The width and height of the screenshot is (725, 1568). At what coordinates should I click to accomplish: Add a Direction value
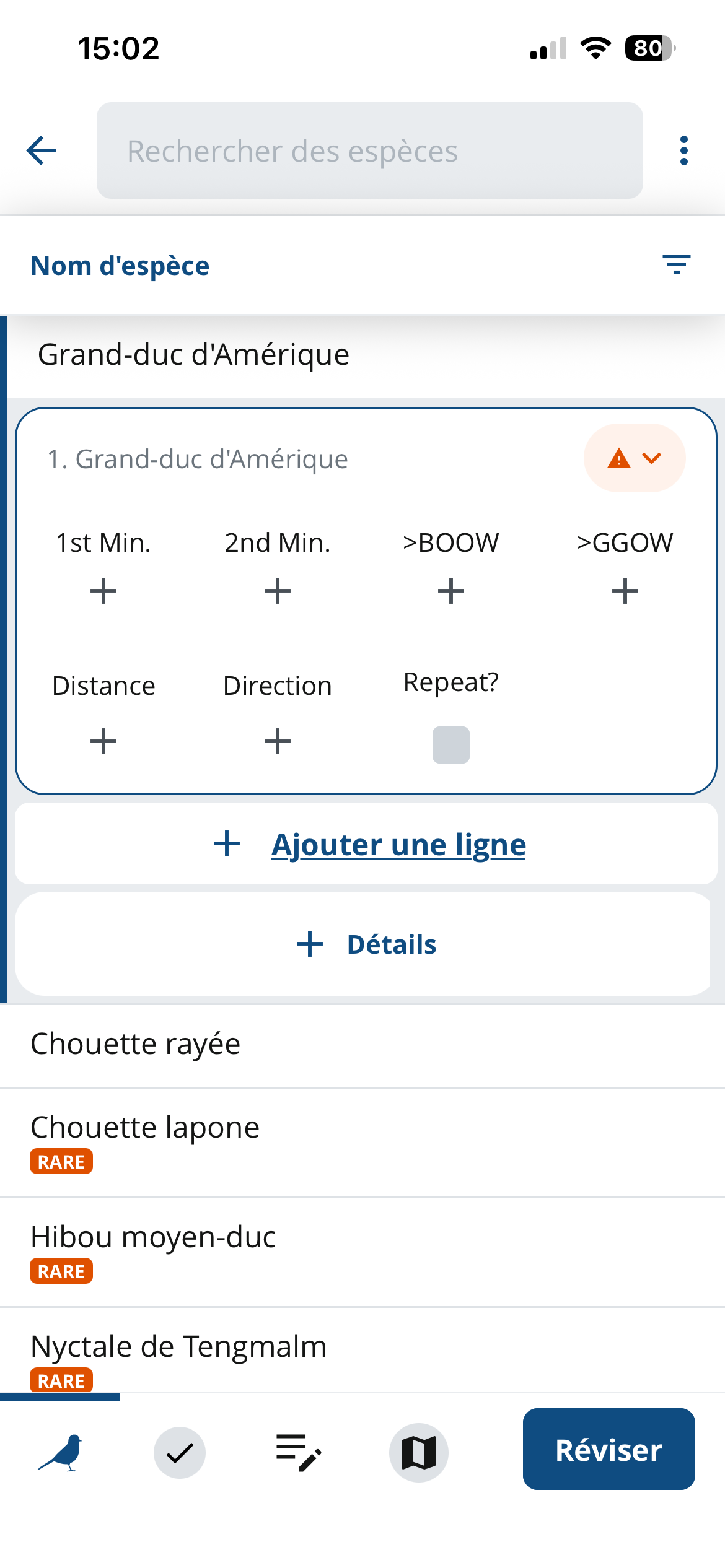tap(278, 741)
